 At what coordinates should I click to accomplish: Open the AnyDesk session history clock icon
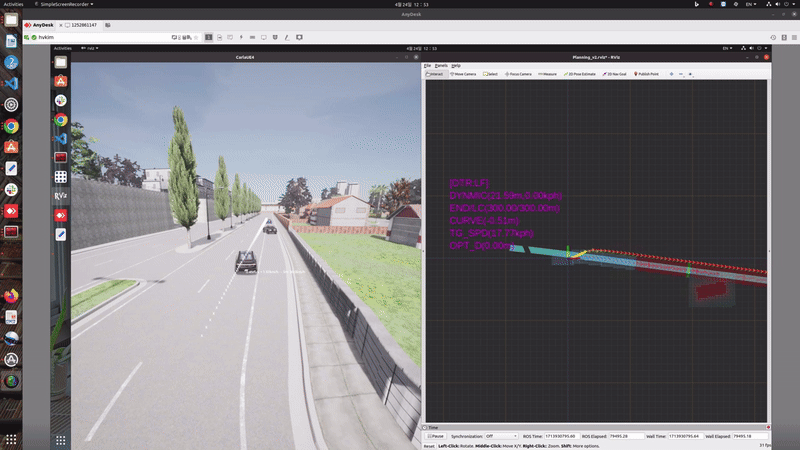(x=773, y=37)
